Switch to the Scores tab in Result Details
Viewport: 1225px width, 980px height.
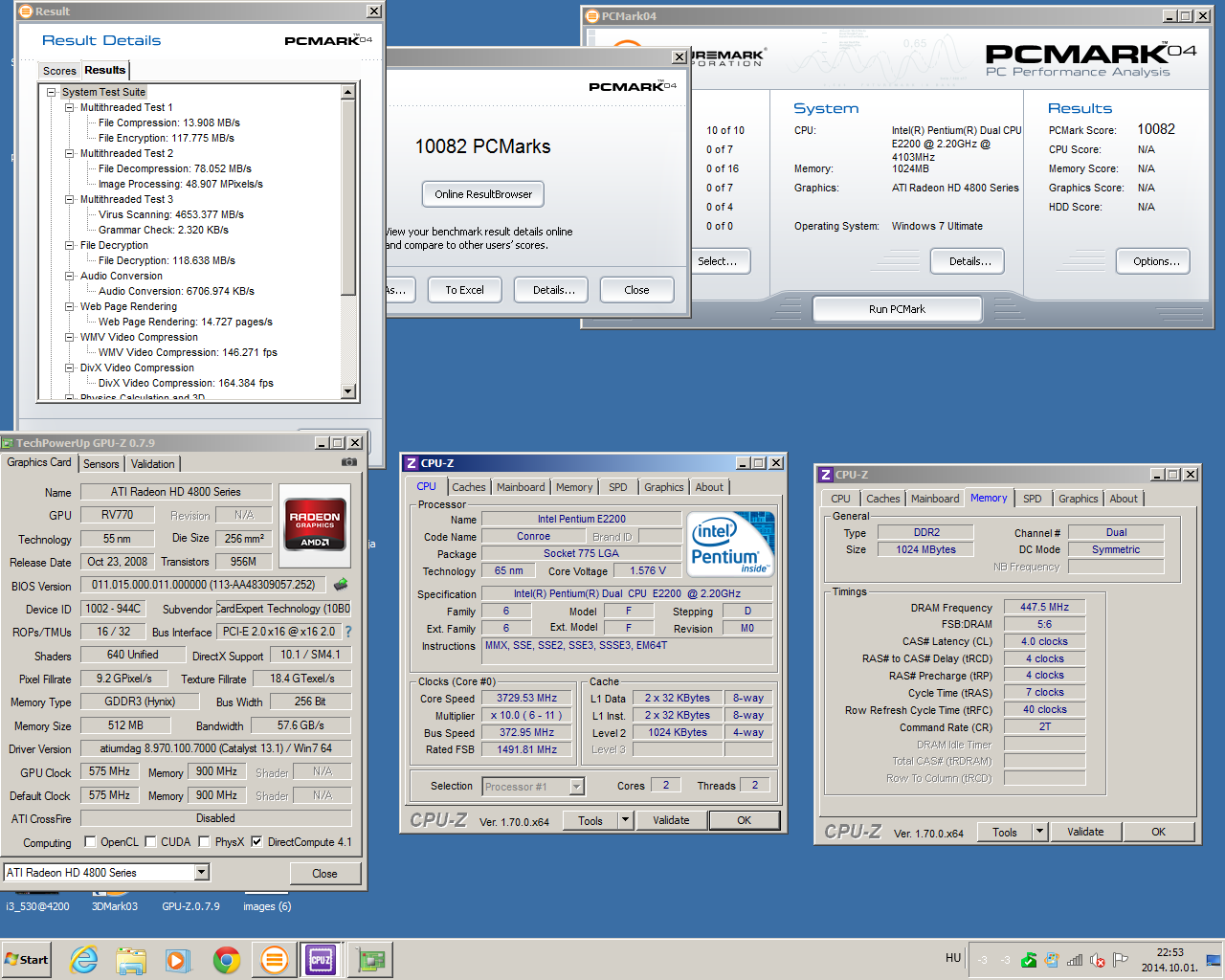59,71
